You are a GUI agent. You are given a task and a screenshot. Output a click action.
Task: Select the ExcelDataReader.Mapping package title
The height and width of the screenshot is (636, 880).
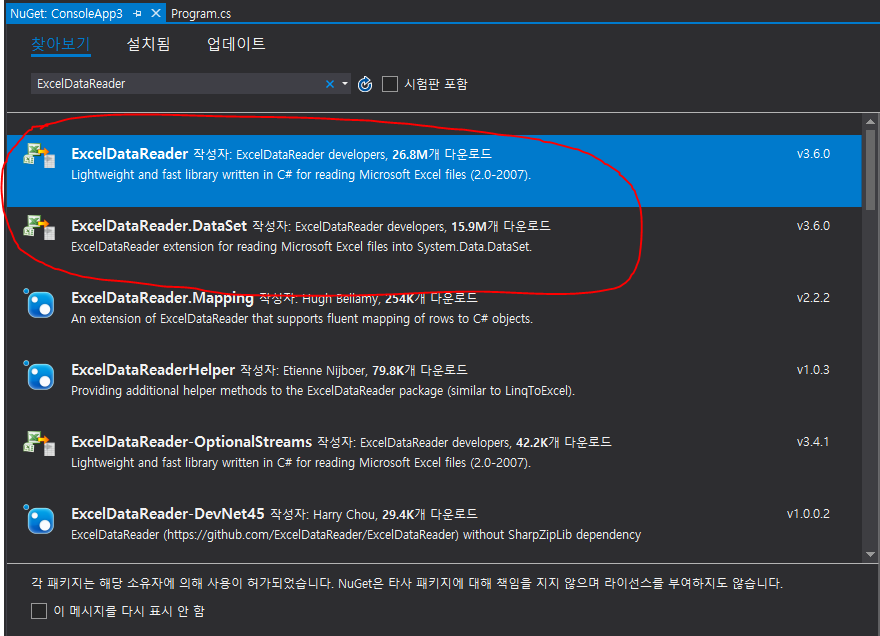coord(162,298)
